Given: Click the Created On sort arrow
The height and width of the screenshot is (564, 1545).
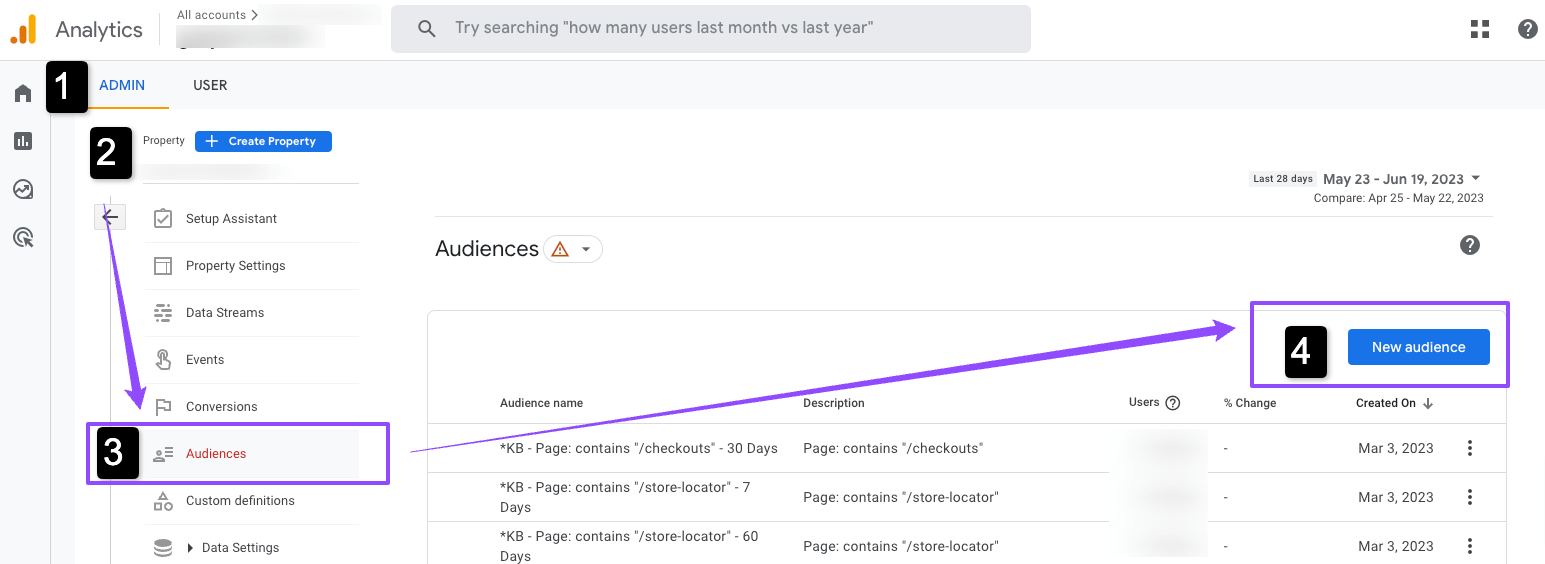Looking at the screenshot, I should pos(1428,404).
